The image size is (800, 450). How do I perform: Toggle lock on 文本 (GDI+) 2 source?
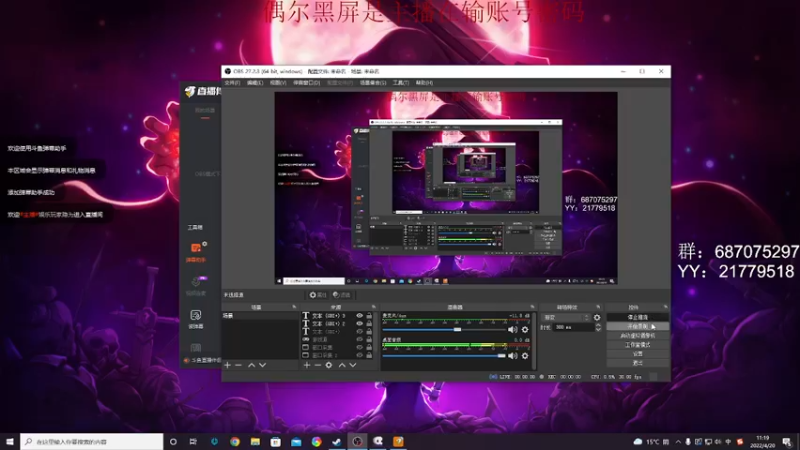(369, 323)
